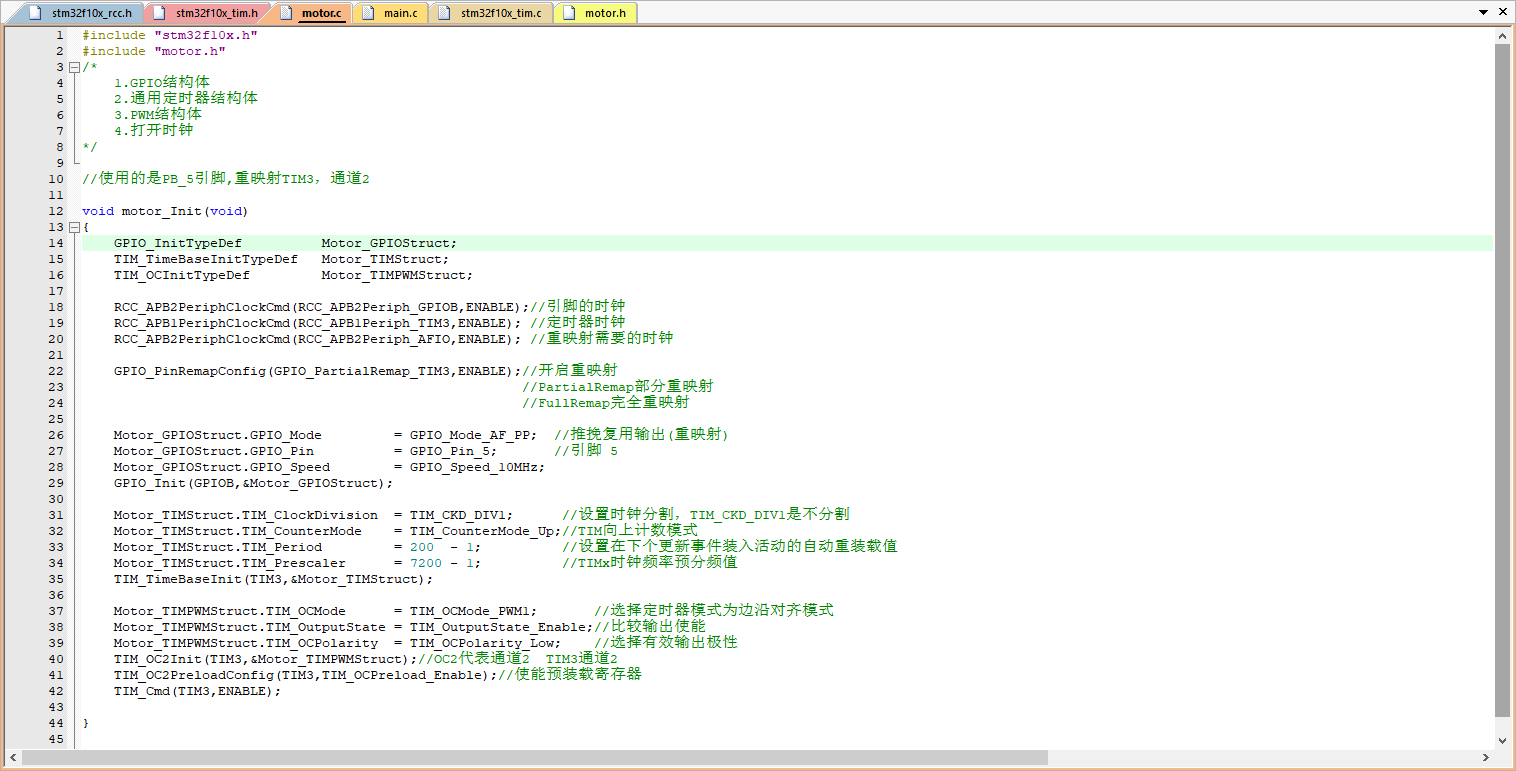Click line number 14 in the margin
Screen dimensions: 1516x771
pos(56,243)
